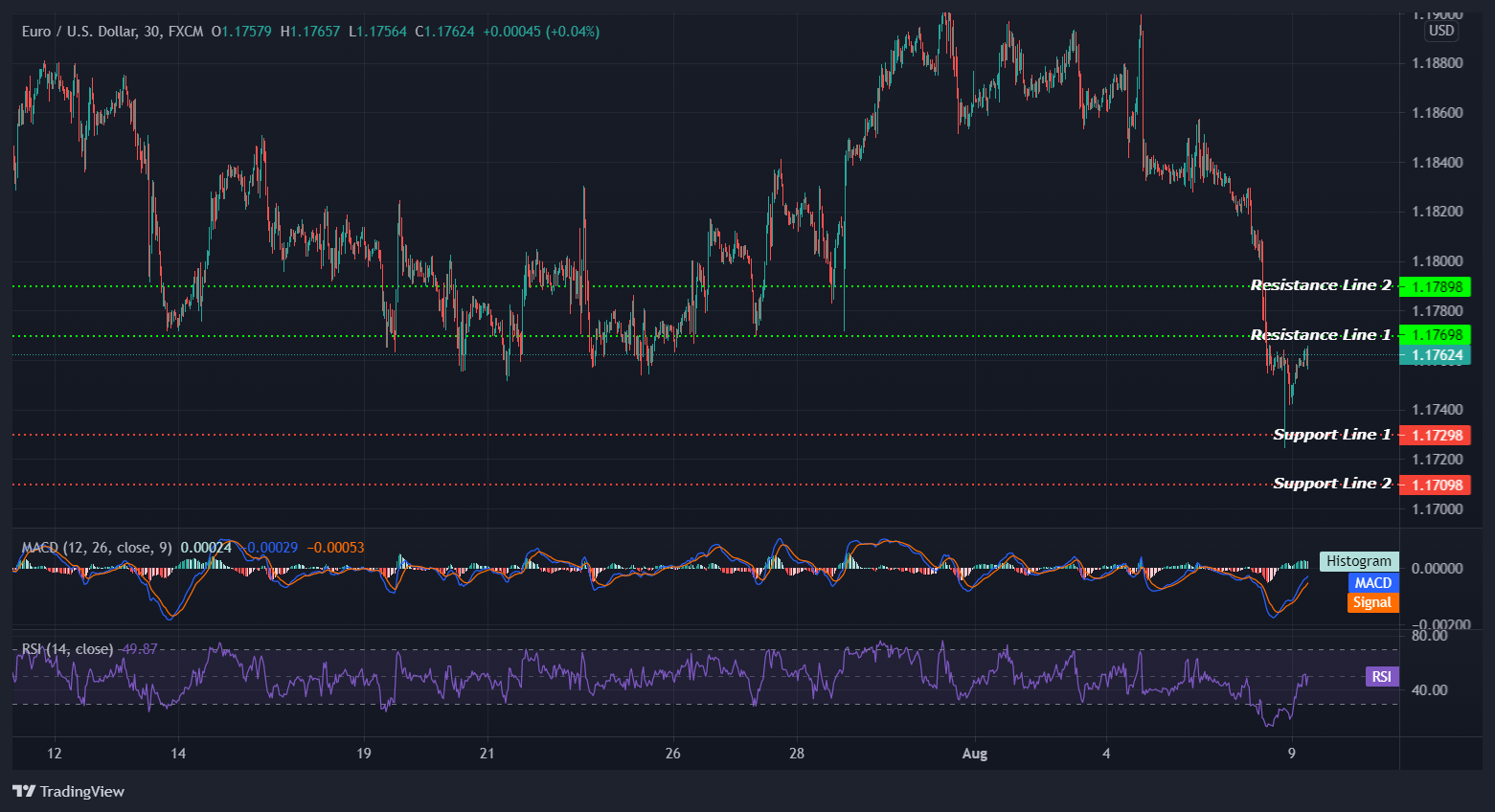This screenshot has width=1495, height=812.
Task: Click the purple RSI badge on the price scale
Action: tap(1381, 676)
